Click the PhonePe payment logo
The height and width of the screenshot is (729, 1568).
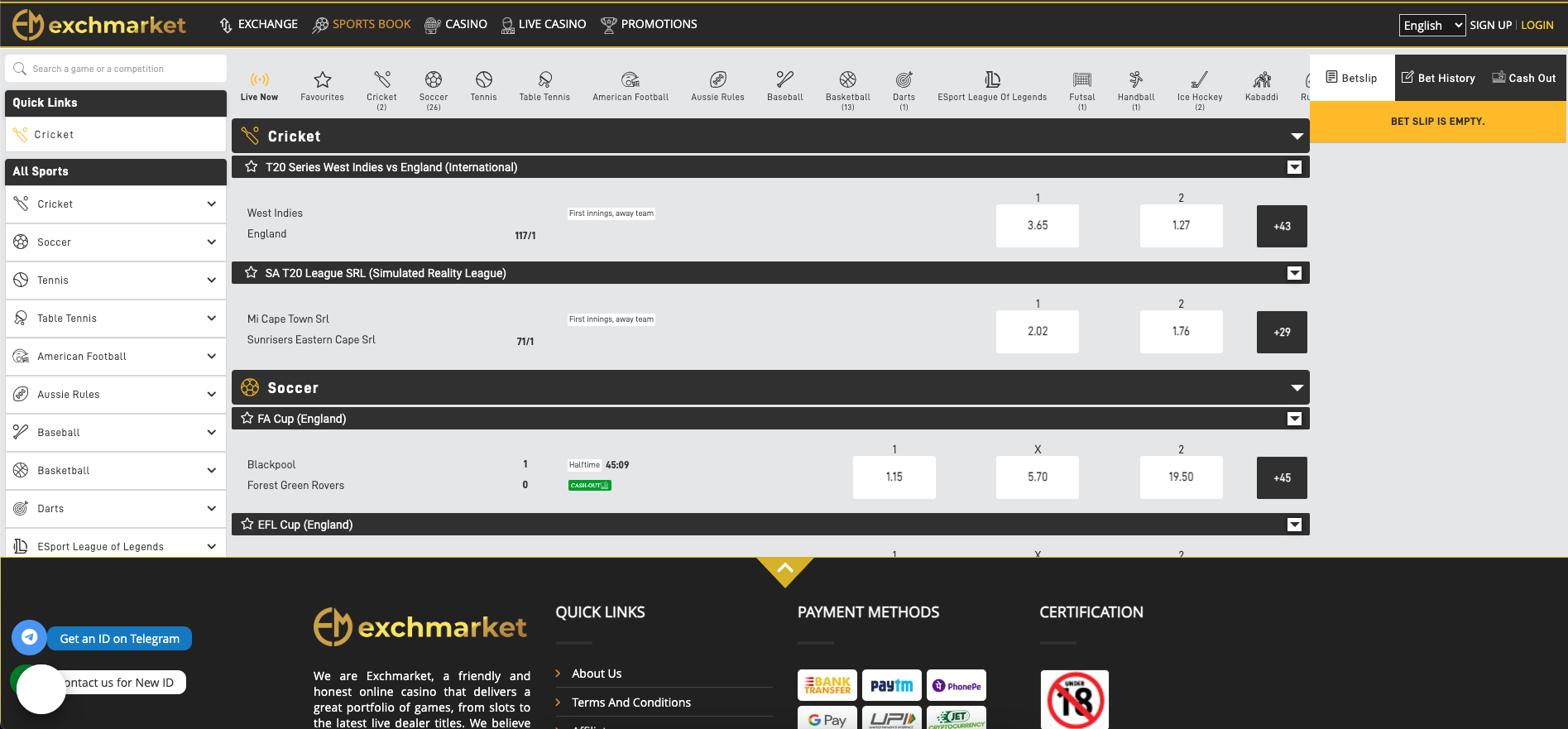click(957, 685)
